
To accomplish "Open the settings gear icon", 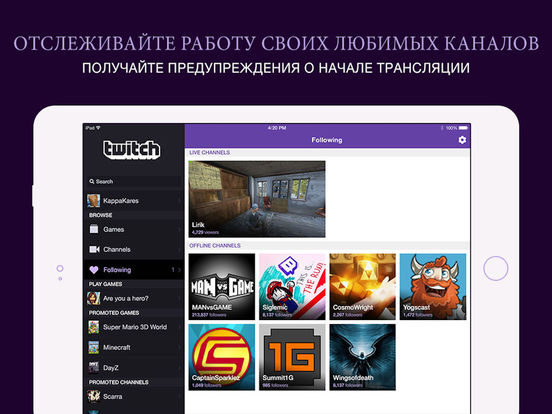I will [462, 140].
